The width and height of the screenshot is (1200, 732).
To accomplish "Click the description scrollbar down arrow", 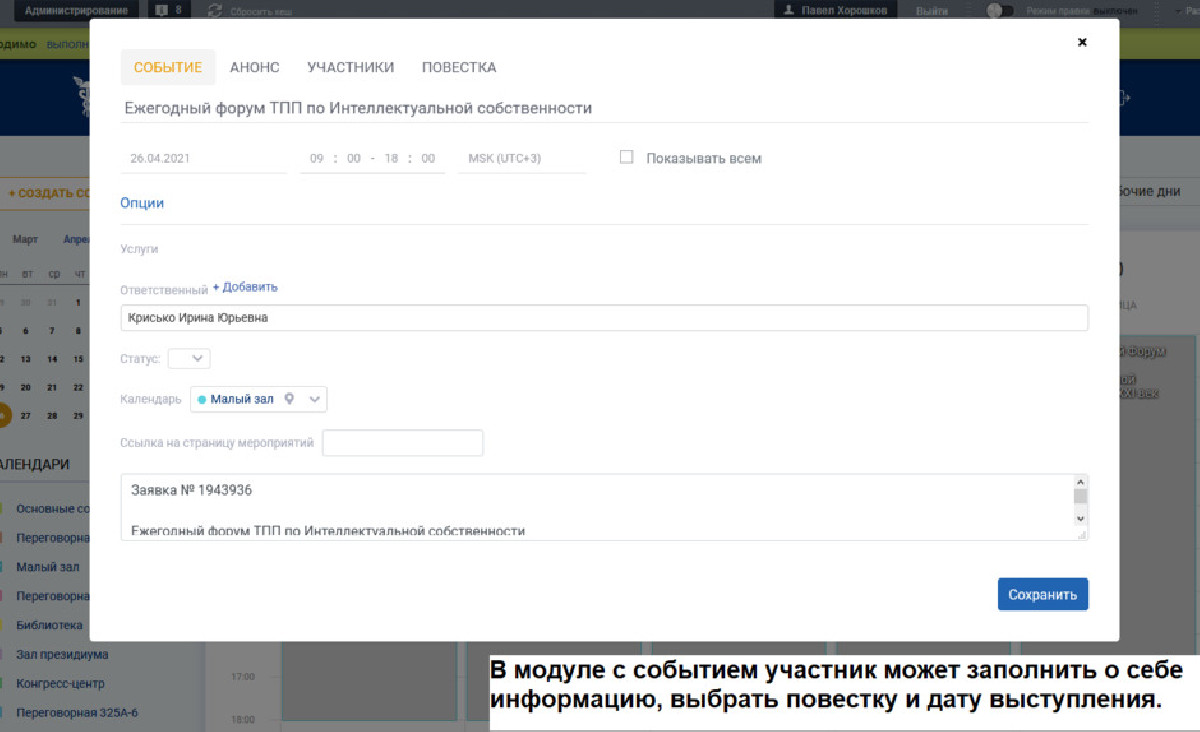I will 1080,518.
